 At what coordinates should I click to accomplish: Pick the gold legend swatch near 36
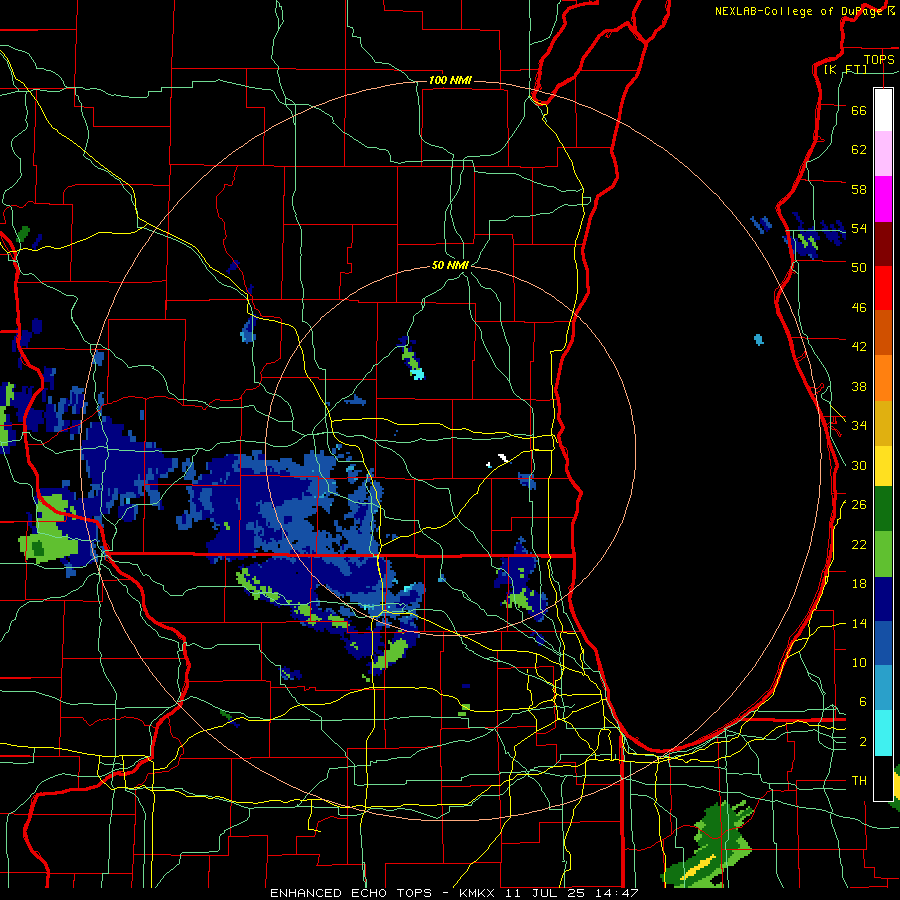[883, 423]
